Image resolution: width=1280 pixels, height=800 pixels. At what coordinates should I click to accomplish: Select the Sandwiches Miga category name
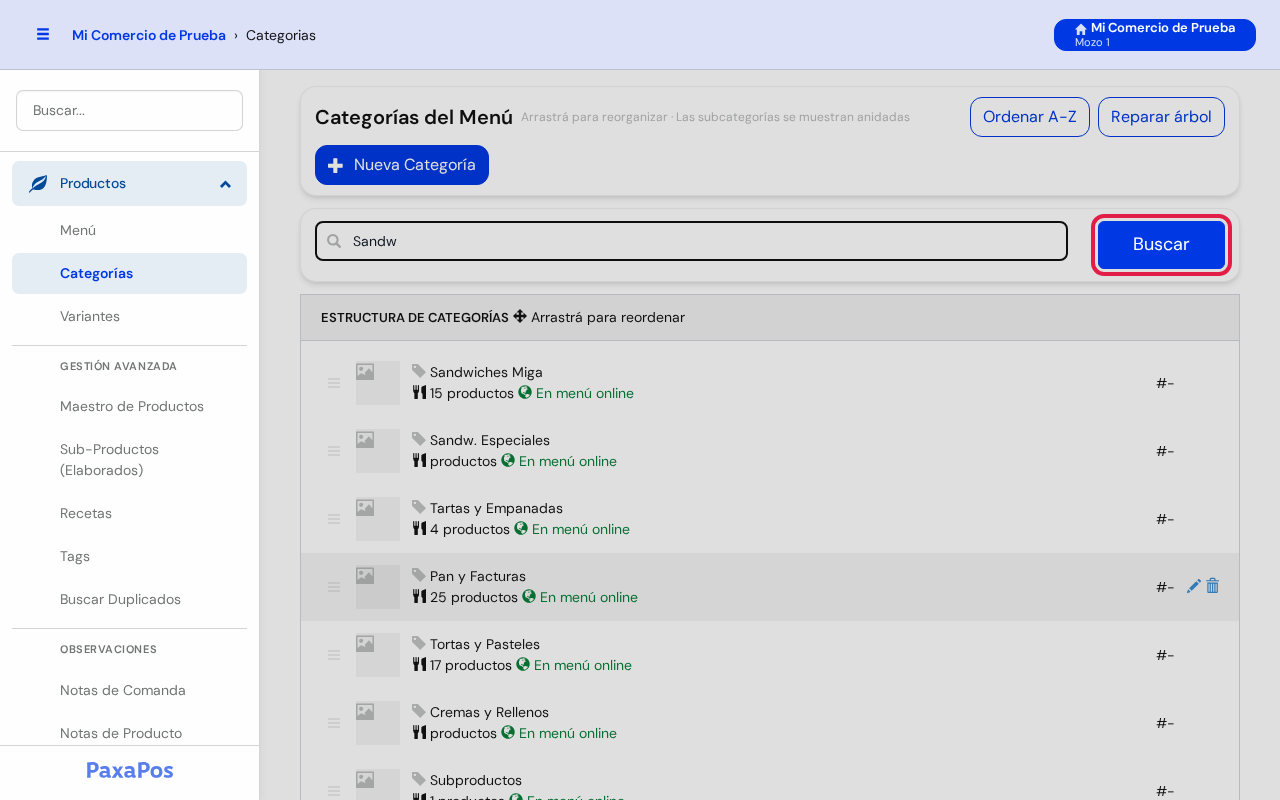click(486, 372)
